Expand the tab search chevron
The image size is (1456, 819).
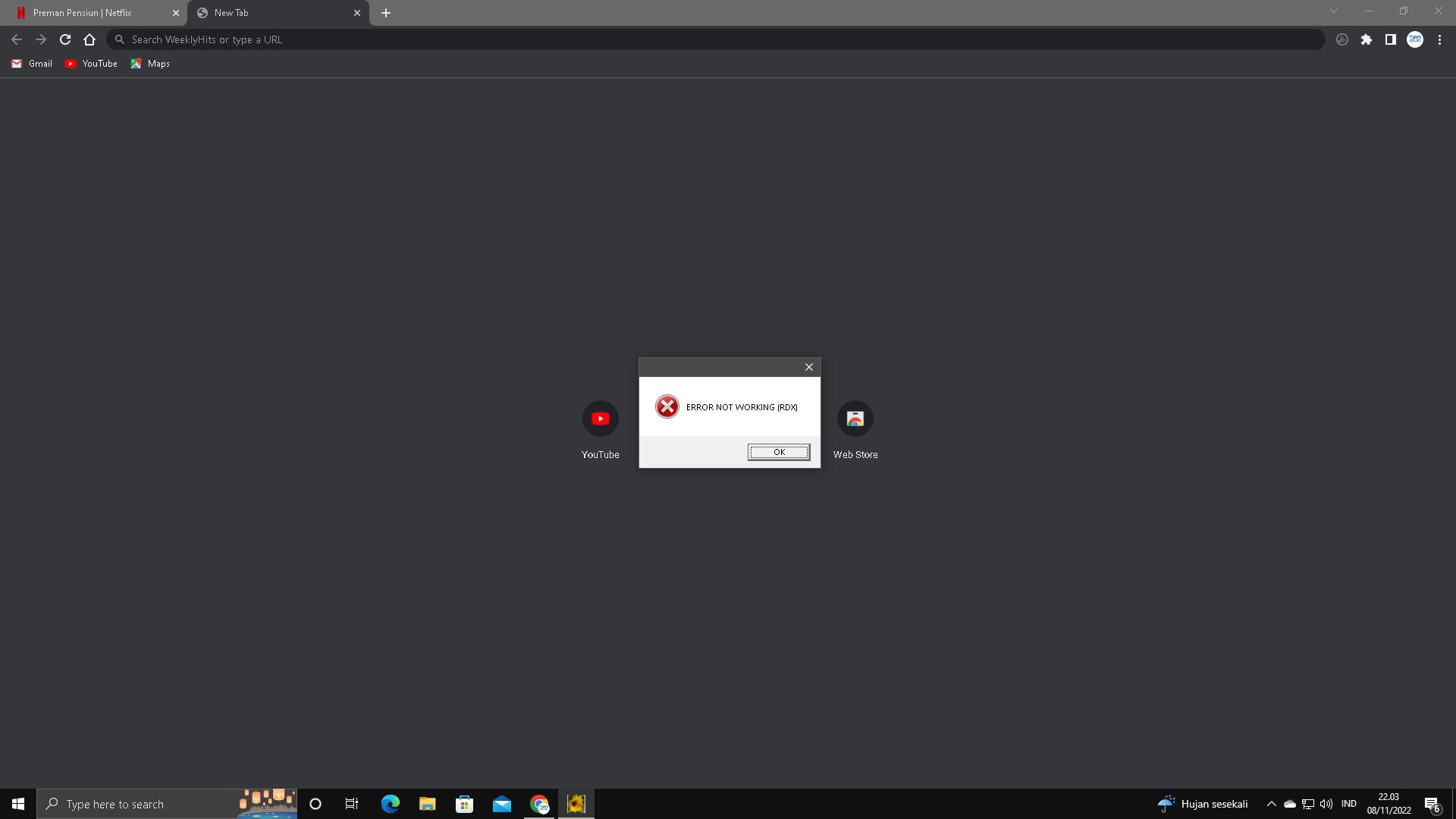point(1333,11)
